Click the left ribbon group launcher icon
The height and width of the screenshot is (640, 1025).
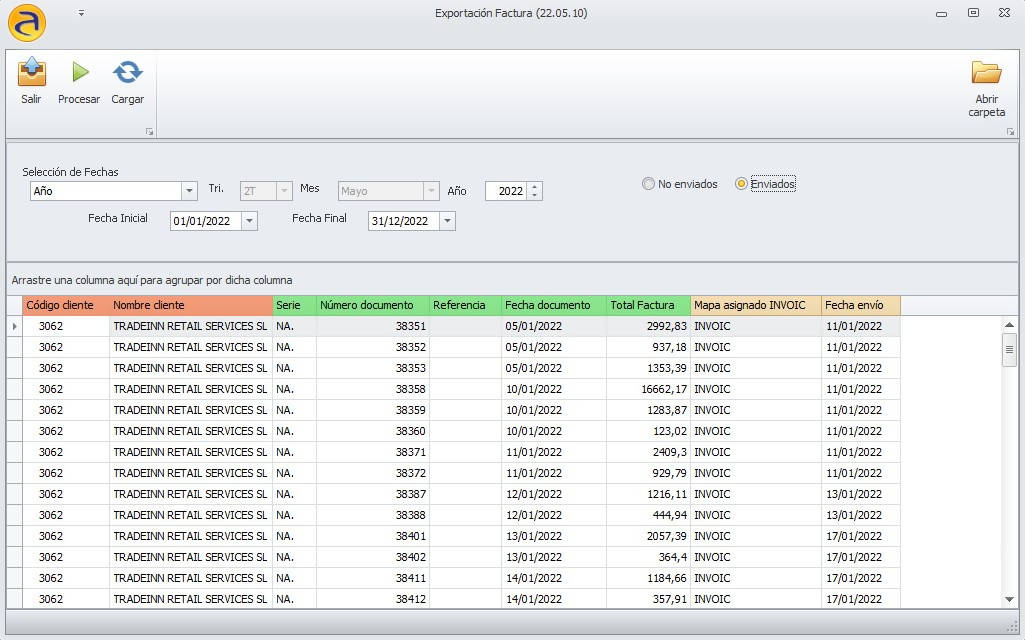pyautogui.click(x=149, y=131)
